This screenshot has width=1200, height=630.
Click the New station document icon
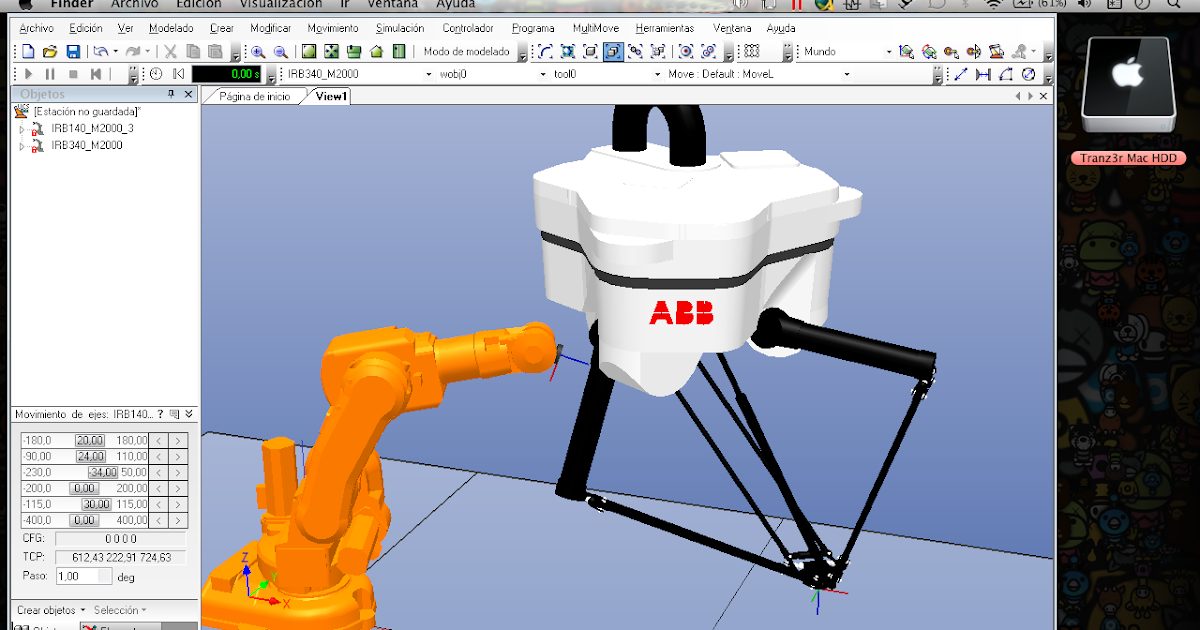pyautogui.click(x=28, y=51)
